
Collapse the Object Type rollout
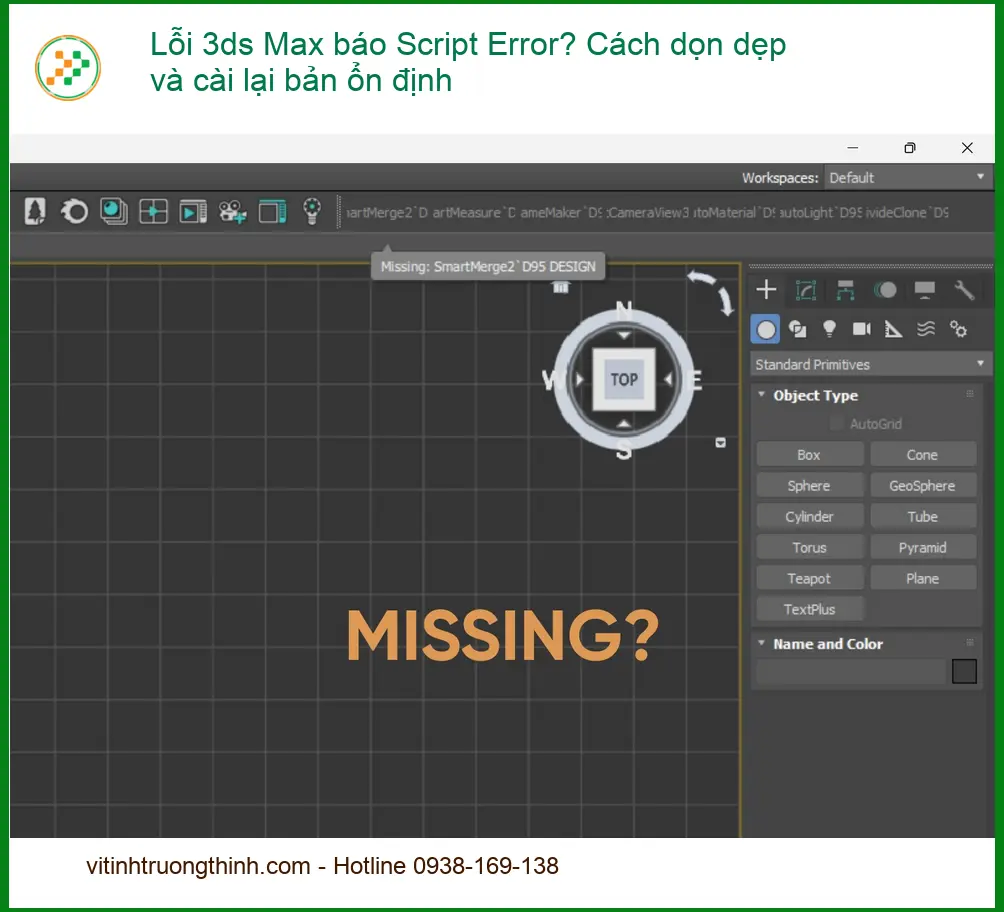(x=761, y=395)
